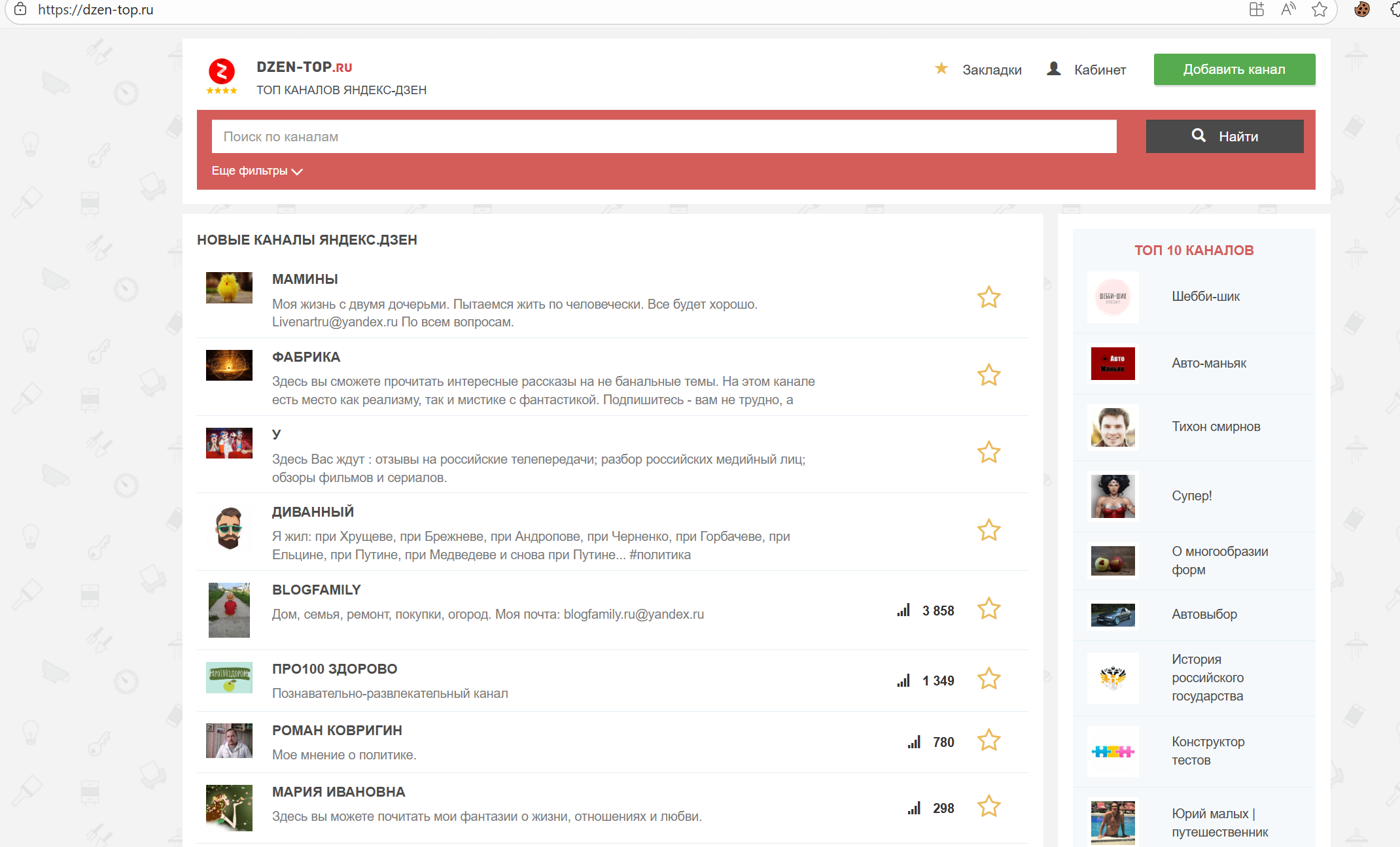The width and height of the screenshot is (1400, 847).
Task: Bookmark the МАМИНЫ channel star
Action: [989, 297]
